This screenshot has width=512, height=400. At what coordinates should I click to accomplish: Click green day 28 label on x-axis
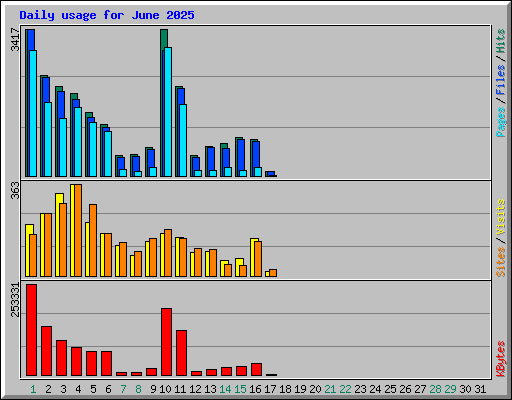tap(435, 389)
